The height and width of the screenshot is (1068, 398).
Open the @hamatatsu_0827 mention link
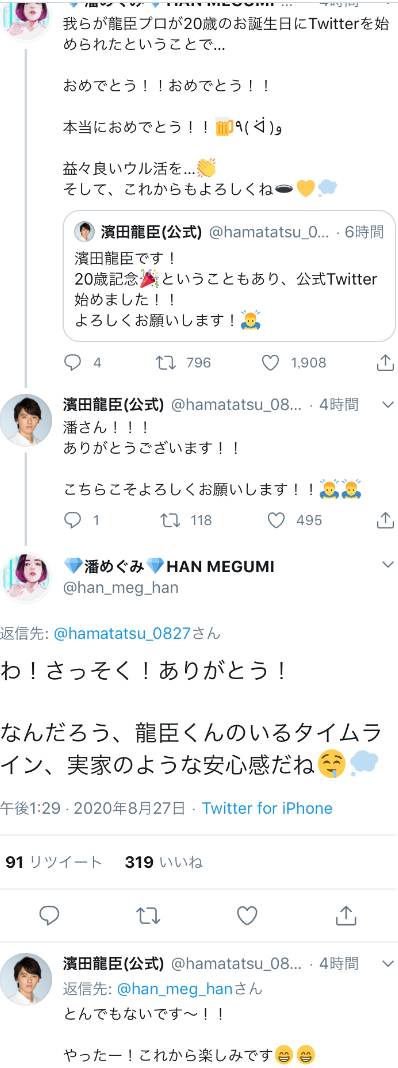pyautogui.click(x=127, y=633)
